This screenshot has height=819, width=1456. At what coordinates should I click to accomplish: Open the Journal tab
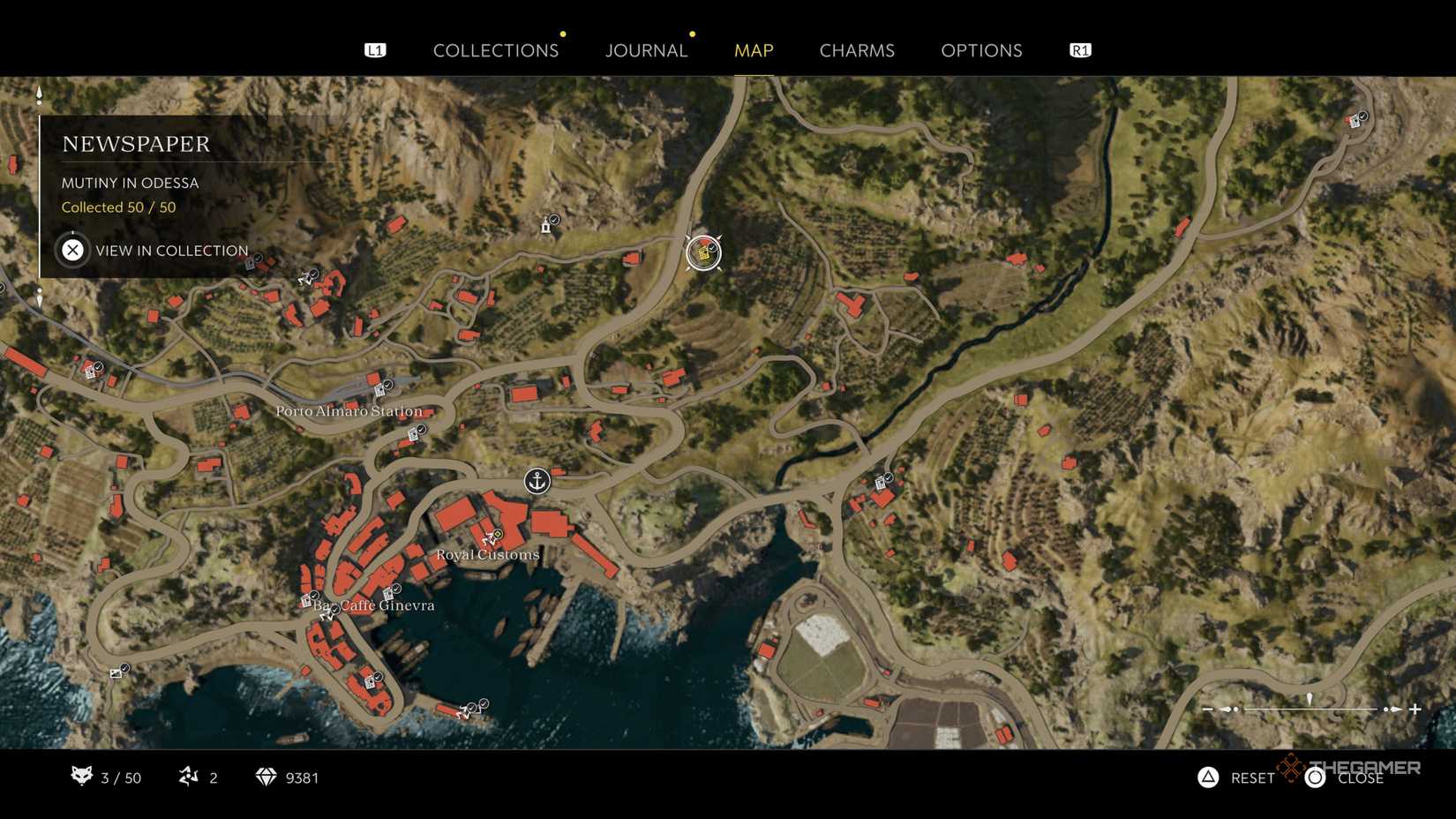(646, 50)
